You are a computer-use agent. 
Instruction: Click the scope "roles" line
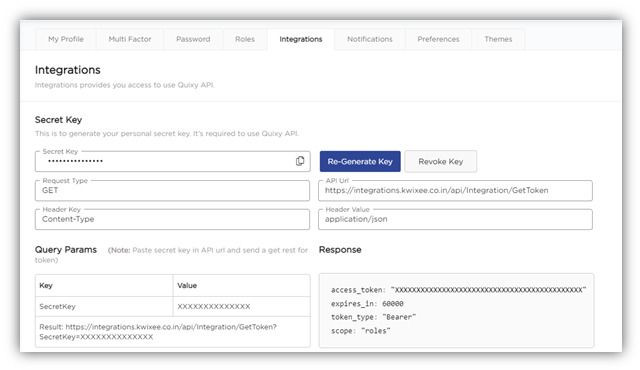[x=360, y=331]
